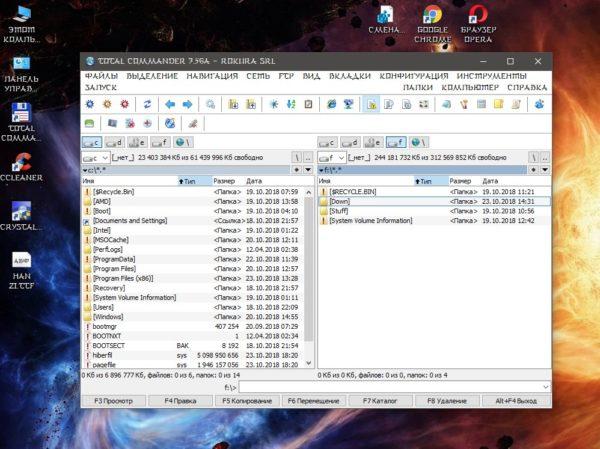Open network neighborhood button in left panel
This screenshot has width=600, height=449.
[183, 143]
